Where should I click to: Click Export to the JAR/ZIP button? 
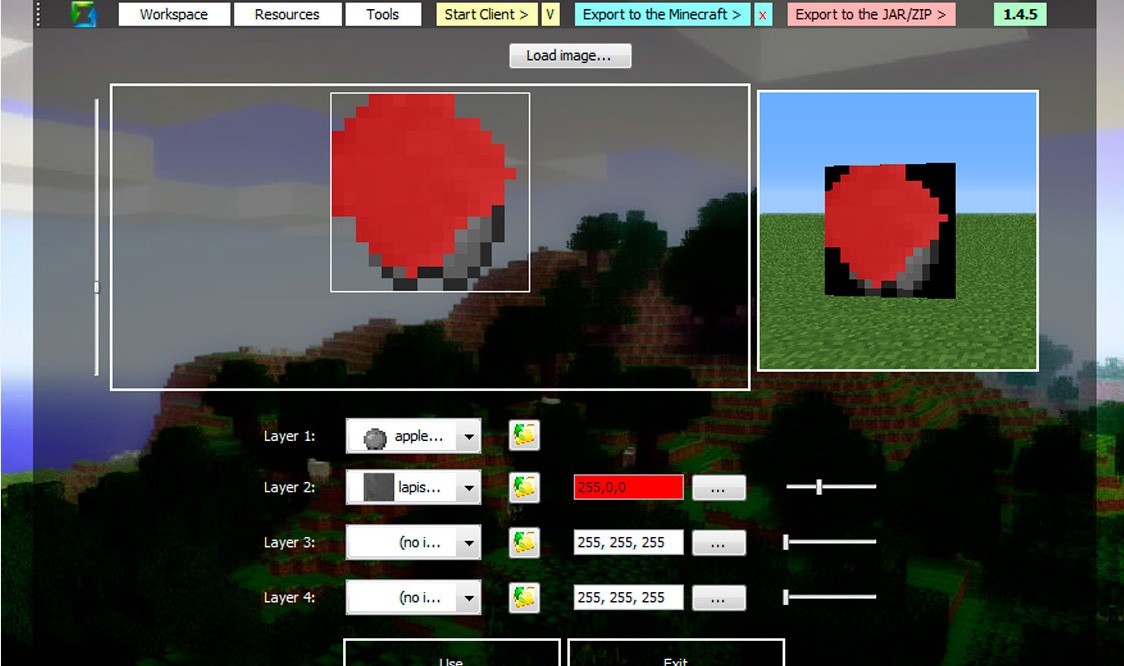click(x=870, y=14)
